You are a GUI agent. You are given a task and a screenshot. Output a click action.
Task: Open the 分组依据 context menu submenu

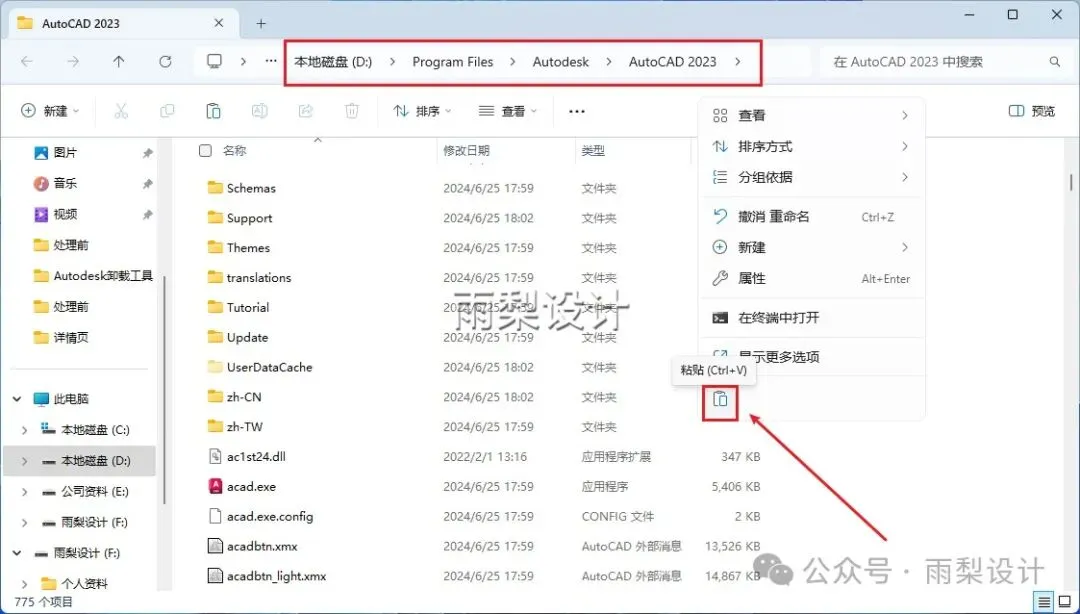(x=811, y=177)
